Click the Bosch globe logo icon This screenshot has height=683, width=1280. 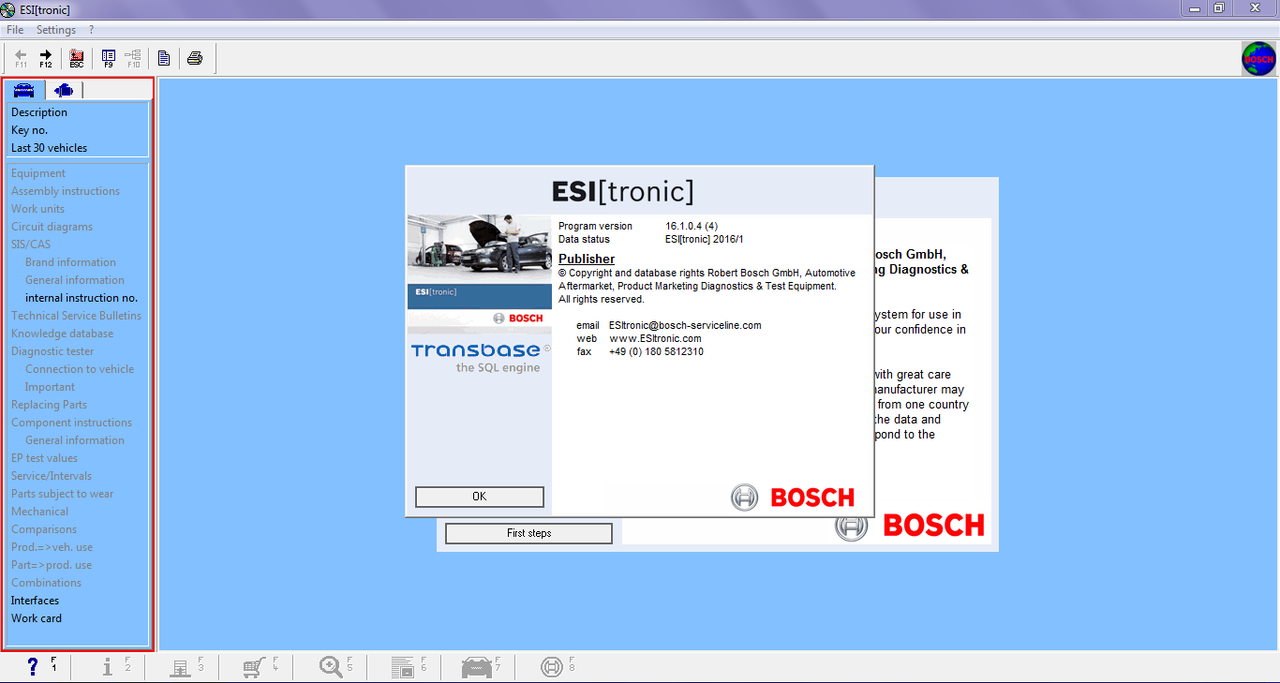click(1258, 59)
